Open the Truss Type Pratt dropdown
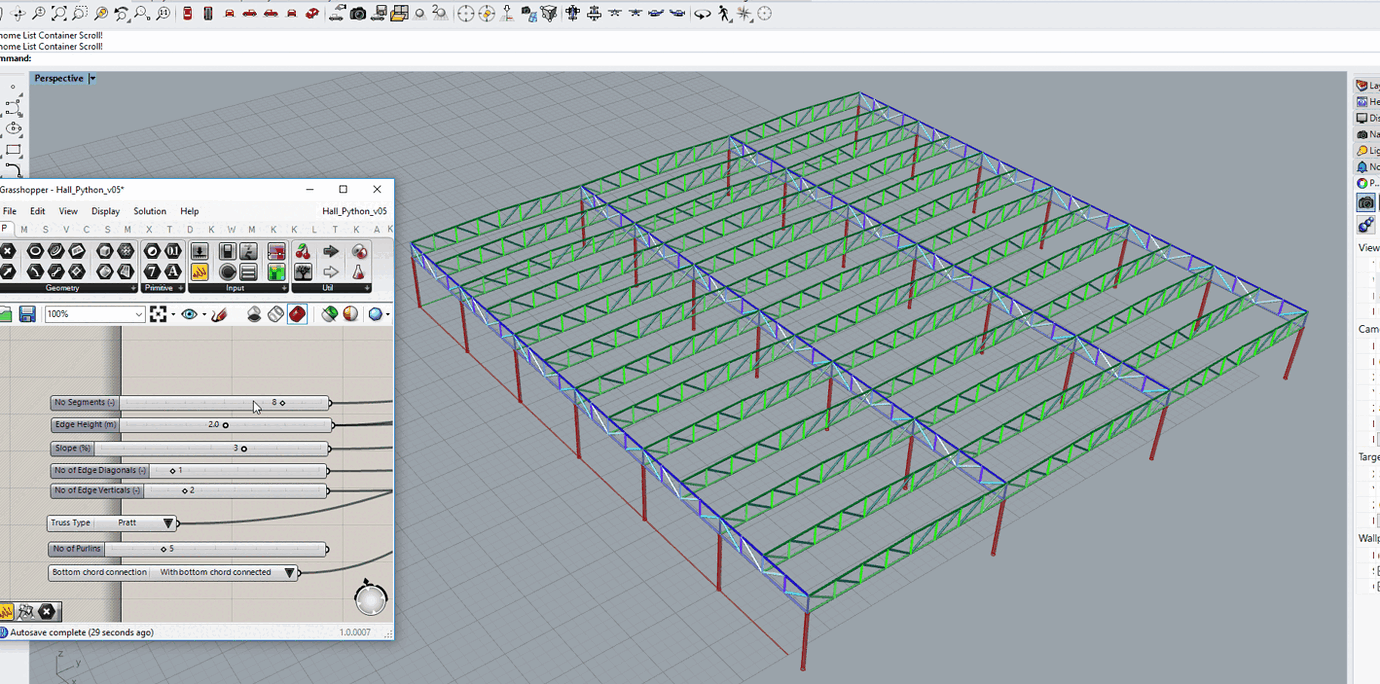 (168, 523)
